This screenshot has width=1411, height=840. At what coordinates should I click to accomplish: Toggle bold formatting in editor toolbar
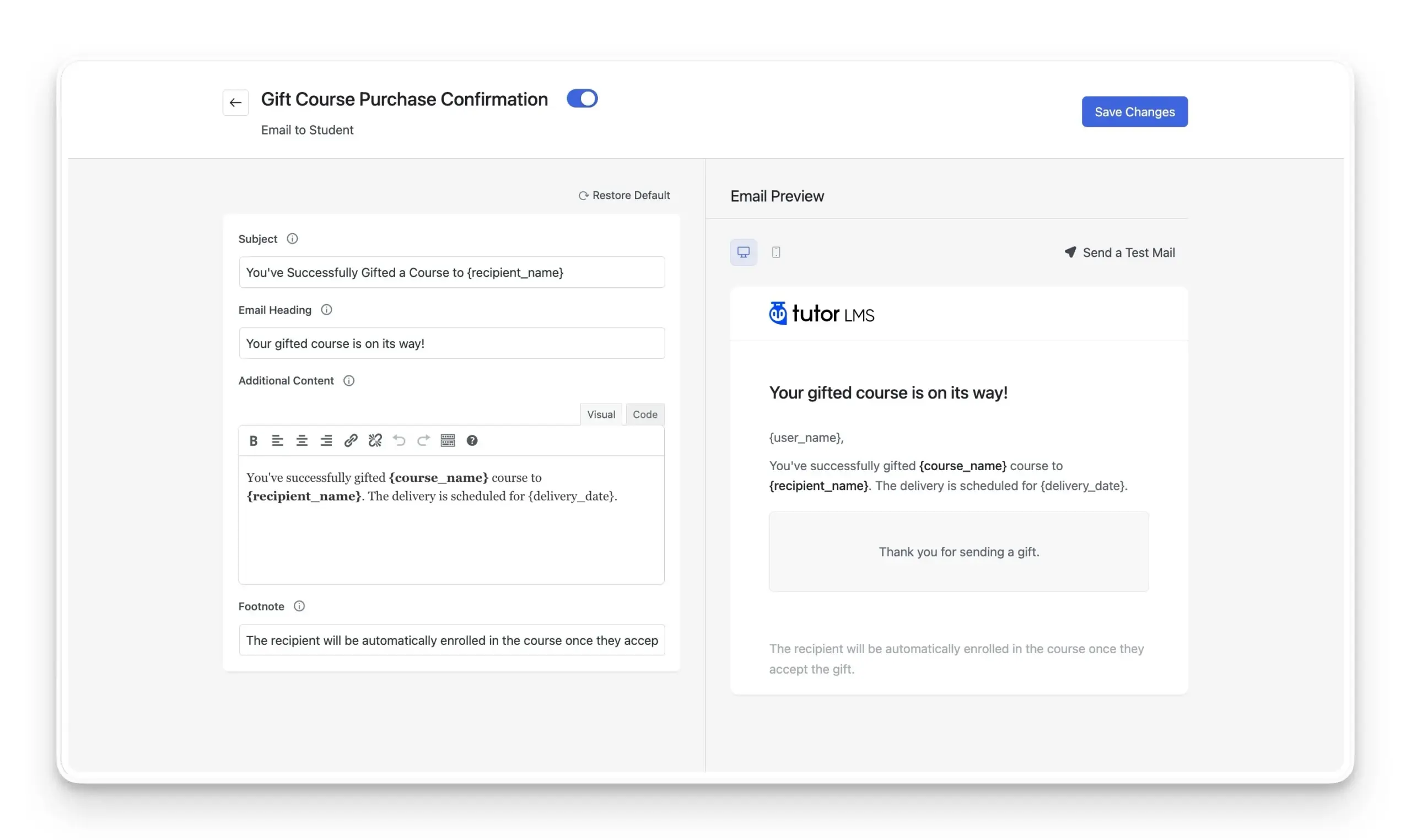pos(254,440)
